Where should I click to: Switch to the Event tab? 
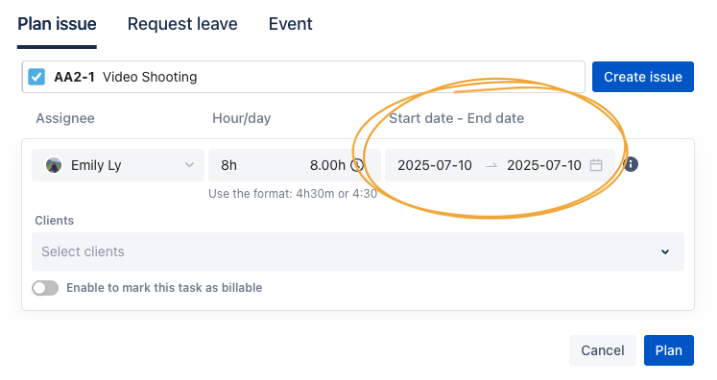point(290,24)
